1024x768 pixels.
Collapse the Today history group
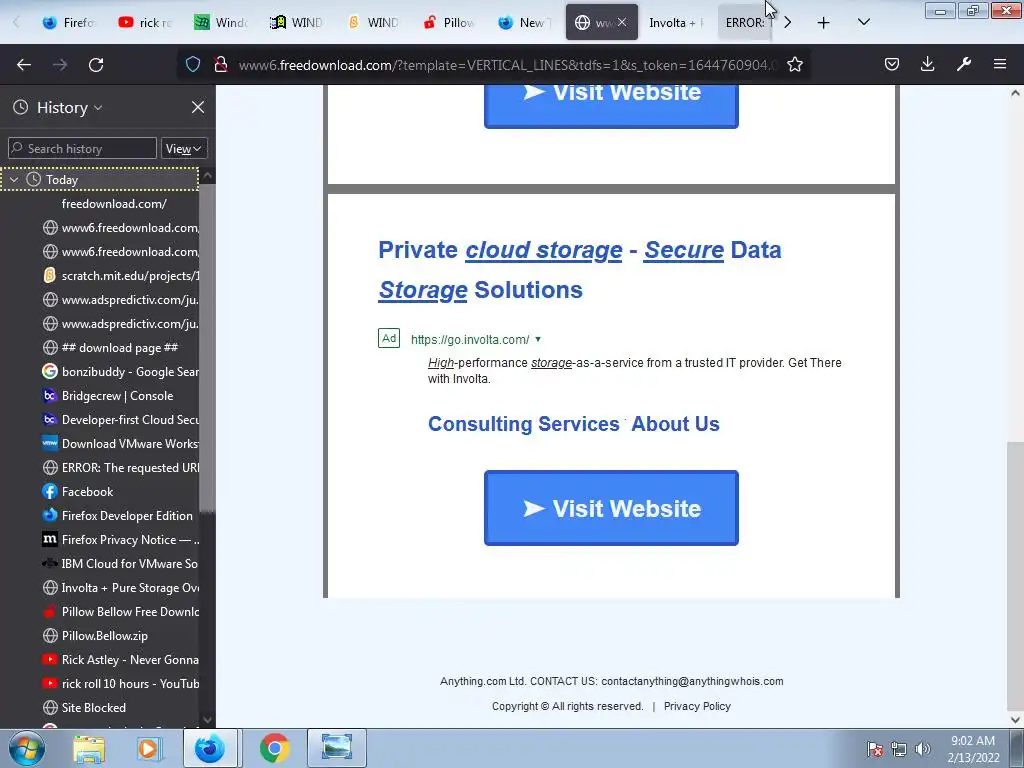tap(14, 180)
